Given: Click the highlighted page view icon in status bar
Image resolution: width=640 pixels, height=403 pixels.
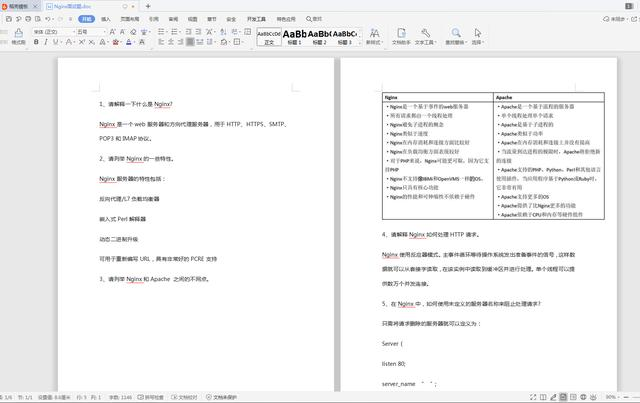Looking at the screenshot, I should (563, 397).
